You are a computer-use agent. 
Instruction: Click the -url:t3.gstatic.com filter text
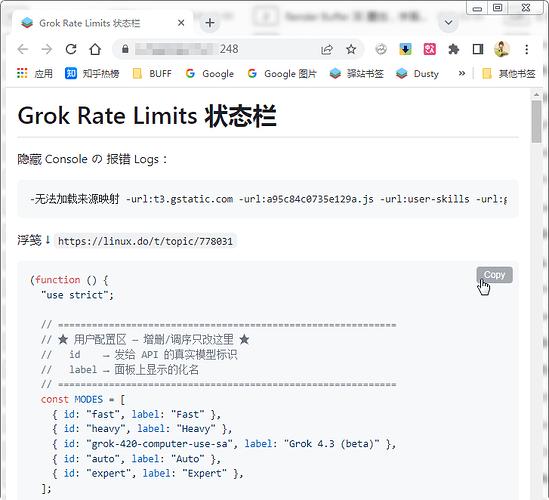point(179,199)
